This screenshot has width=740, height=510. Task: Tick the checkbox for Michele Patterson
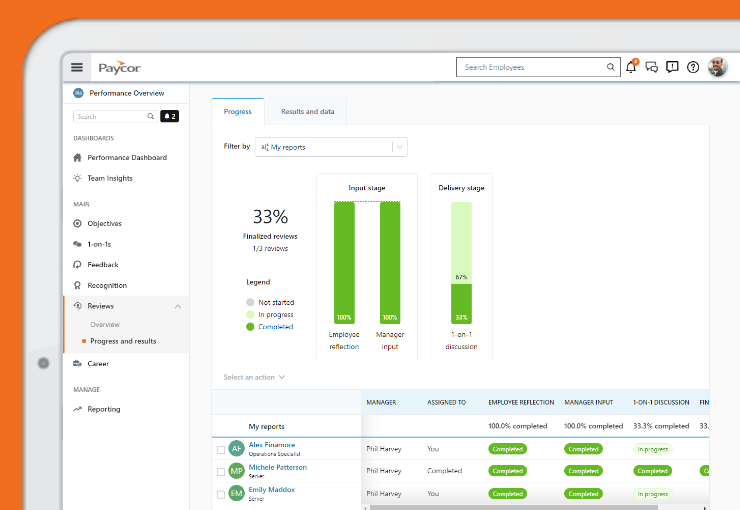point(220,472)
